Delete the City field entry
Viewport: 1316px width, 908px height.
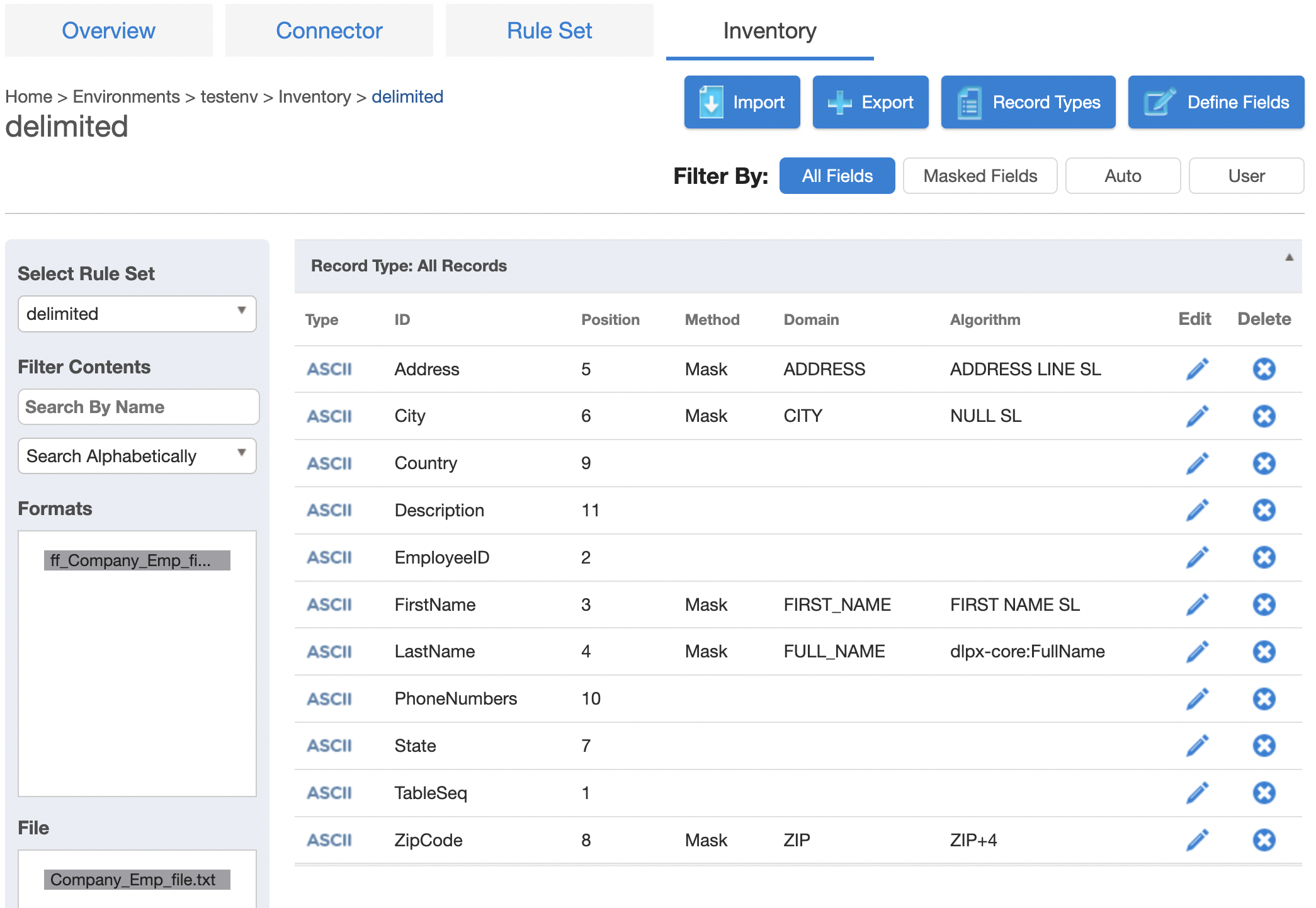pos(1264,416)
